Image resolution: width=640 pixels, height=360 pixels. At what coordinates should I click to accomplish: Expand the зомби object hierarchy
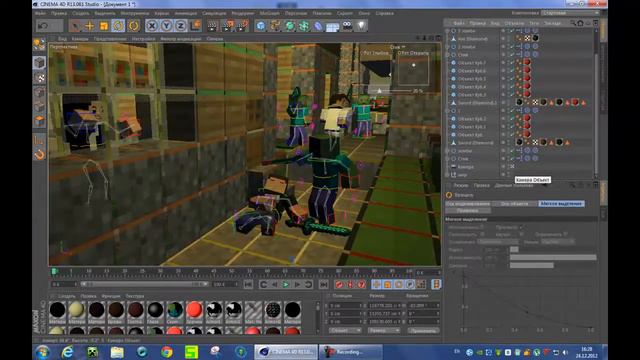click(x=447, y=151)
